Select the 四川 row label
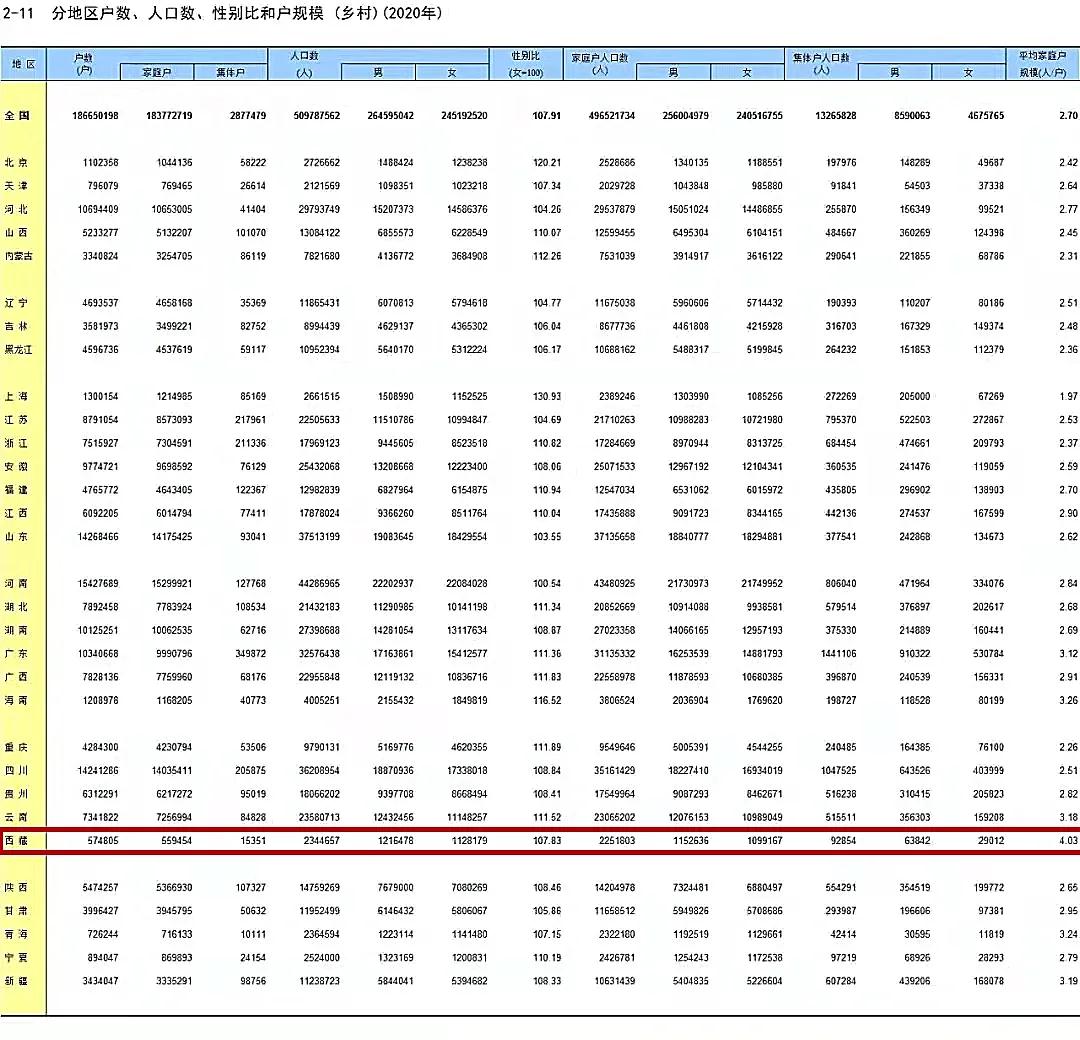The height and width of the screenshot is (1040, 1080). [x=17, y=771]
